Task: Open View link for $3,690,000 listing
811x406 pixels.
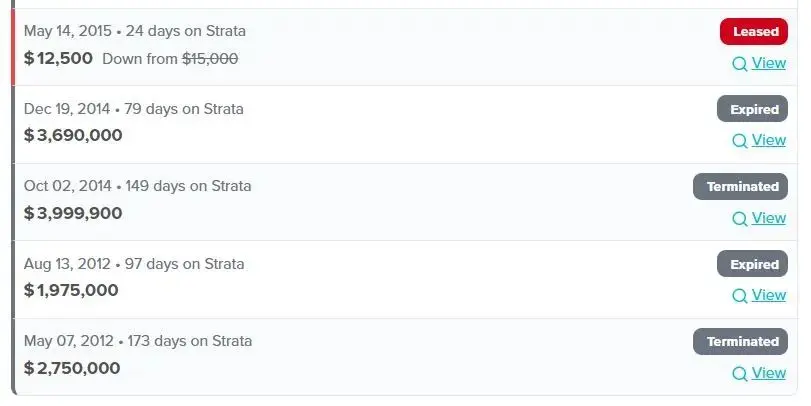Action: (769, 140)
